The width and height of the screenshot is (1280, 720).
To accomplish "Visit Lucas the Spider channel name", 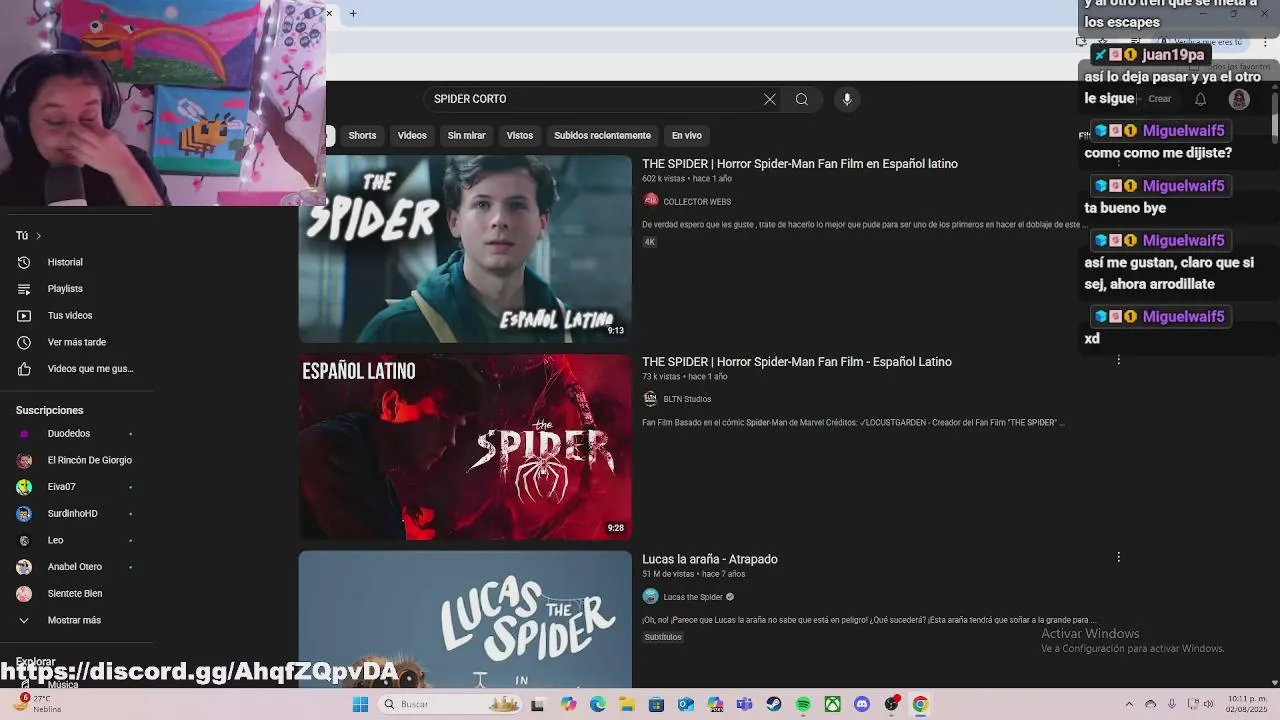I will (x=693, y=597).
